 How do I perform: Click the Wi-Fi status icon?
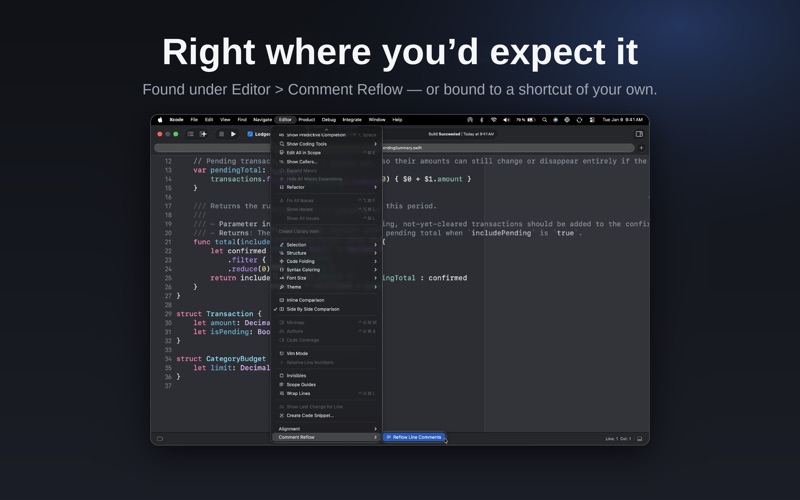pos(493,120)
